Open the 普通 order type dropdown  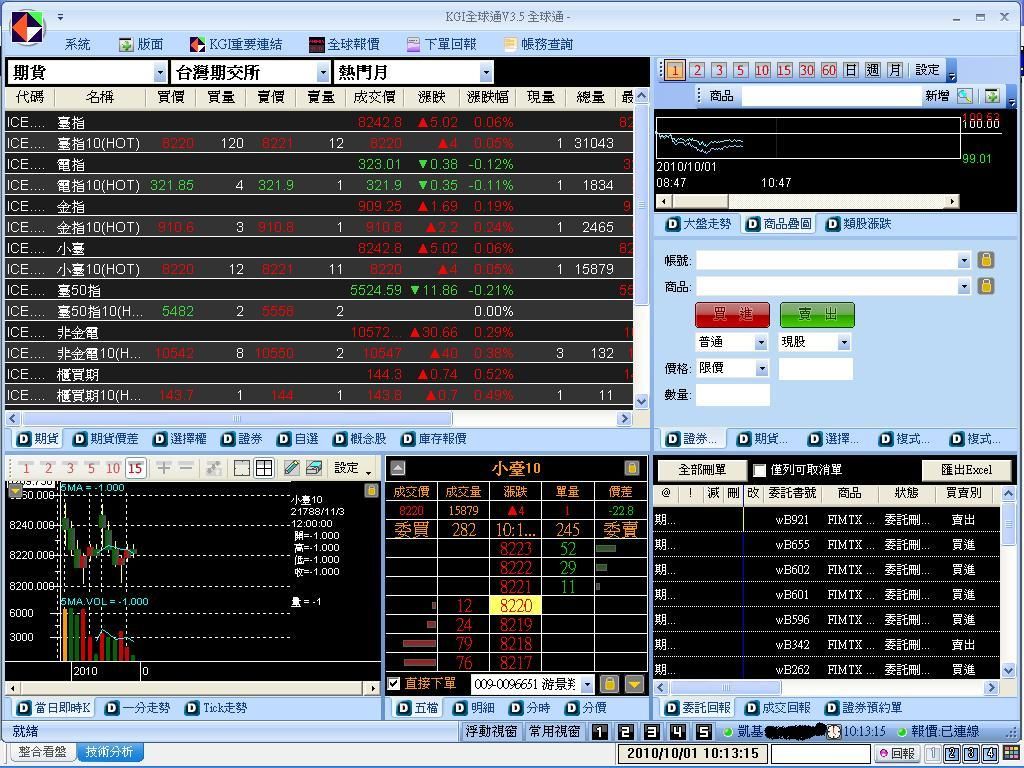click(761, 342)
